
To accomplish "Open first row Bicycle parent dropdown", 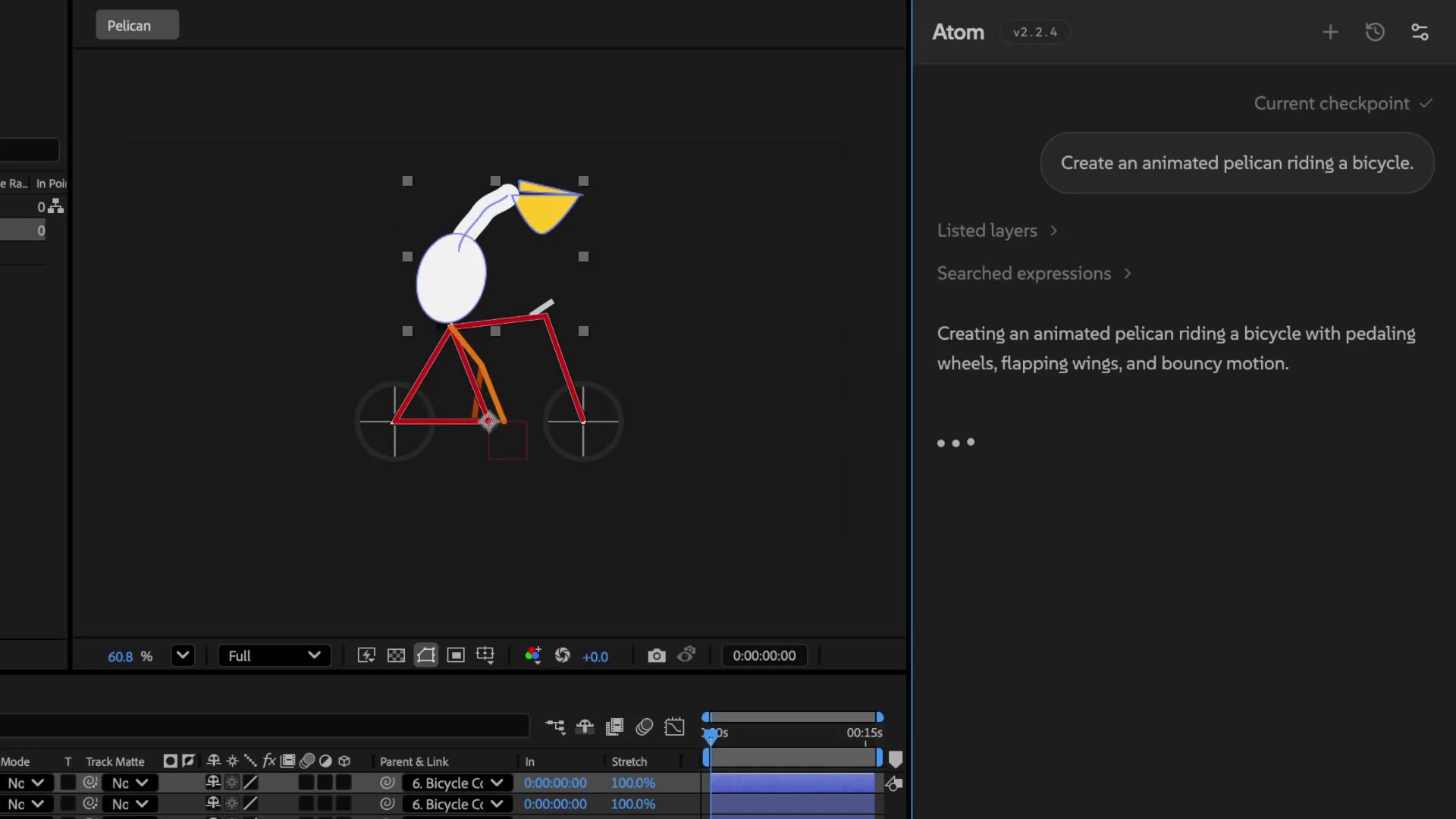I will click(x=457, y=783).
